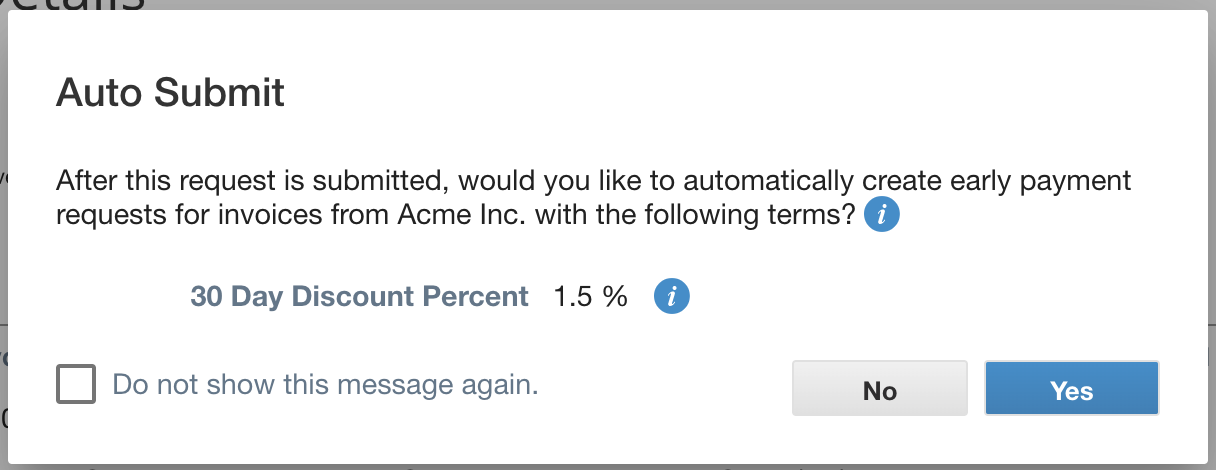
Task: Confirm auto submit with Yes button
Action: tap(1071, 389)
